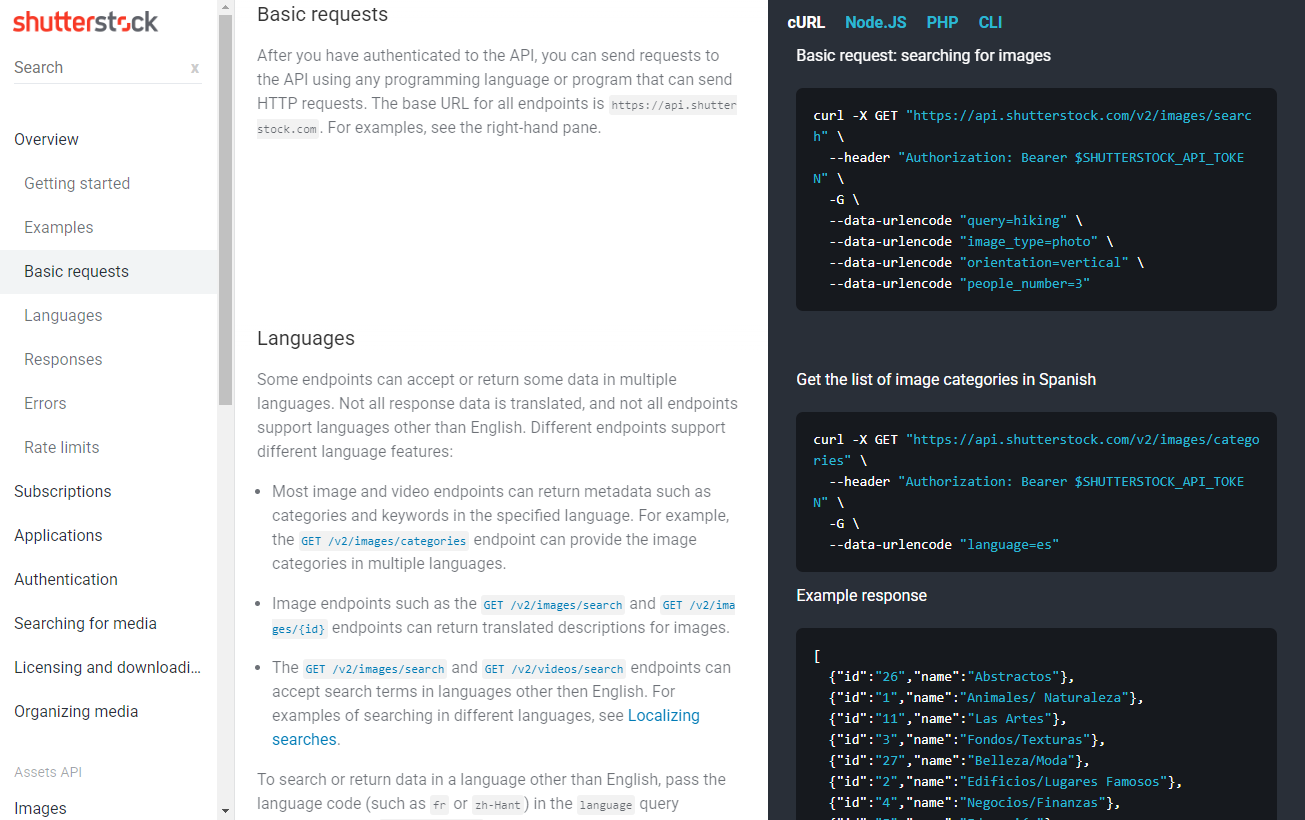Click the Languages heading in content
Image resolution: width=1305 pixels, height=820 pixels.
pyautogui.click(x=306, y=338)
